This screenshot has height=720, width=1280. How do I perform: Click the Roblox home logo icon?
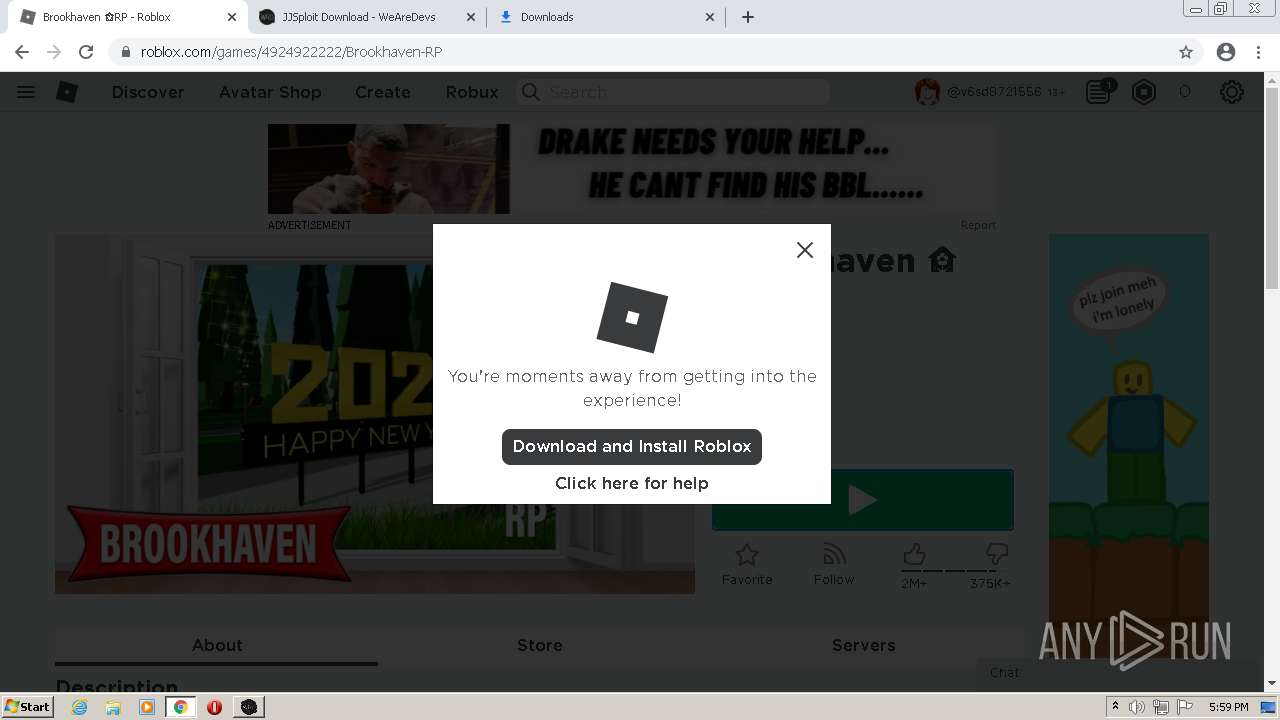pyautogui.click(x=67, y=92)
